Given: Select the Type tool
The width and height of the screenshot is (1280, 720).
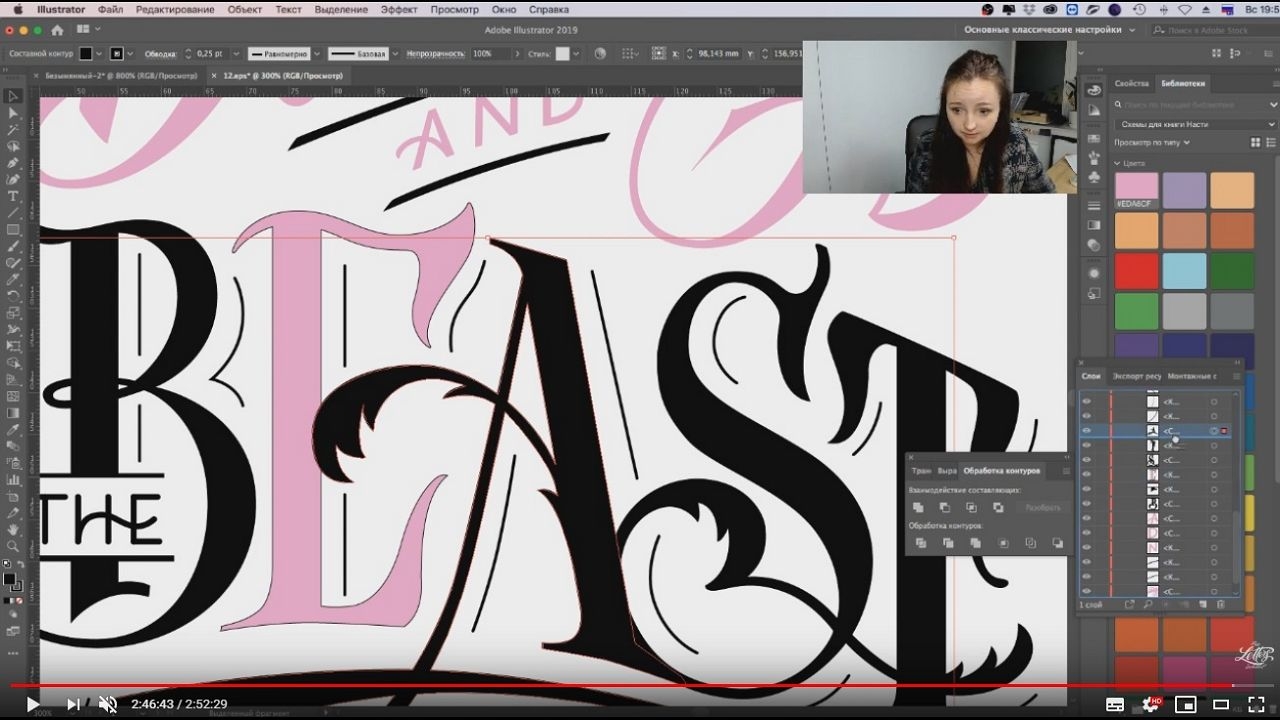Looking at the screenshot, I should 14,196.
